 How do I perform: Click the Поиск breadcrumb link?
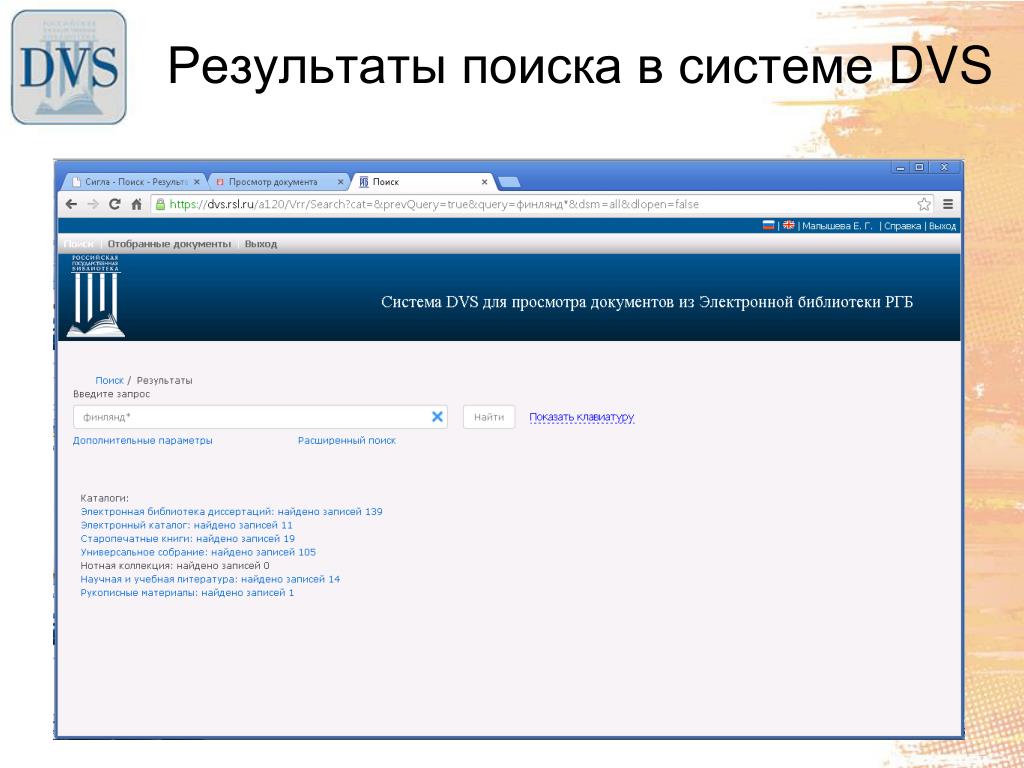click(110, 380)
